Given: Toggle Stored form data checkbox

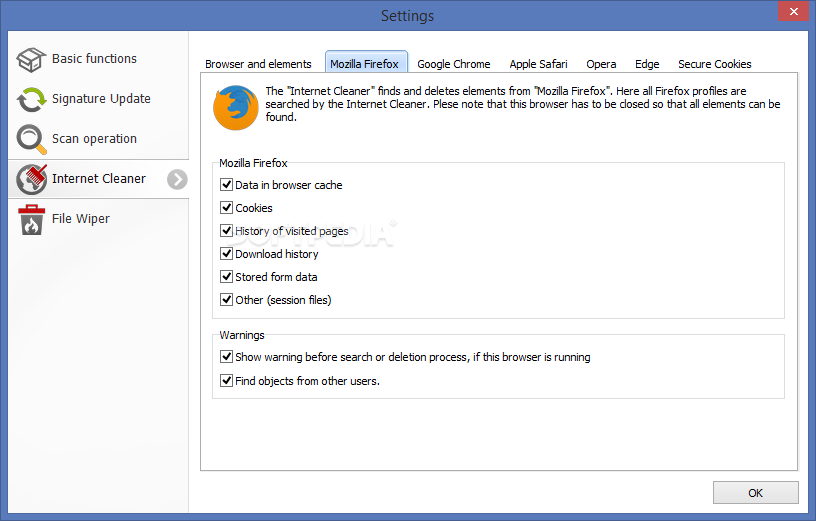Looking at the screenshot, I should point(226,276).
